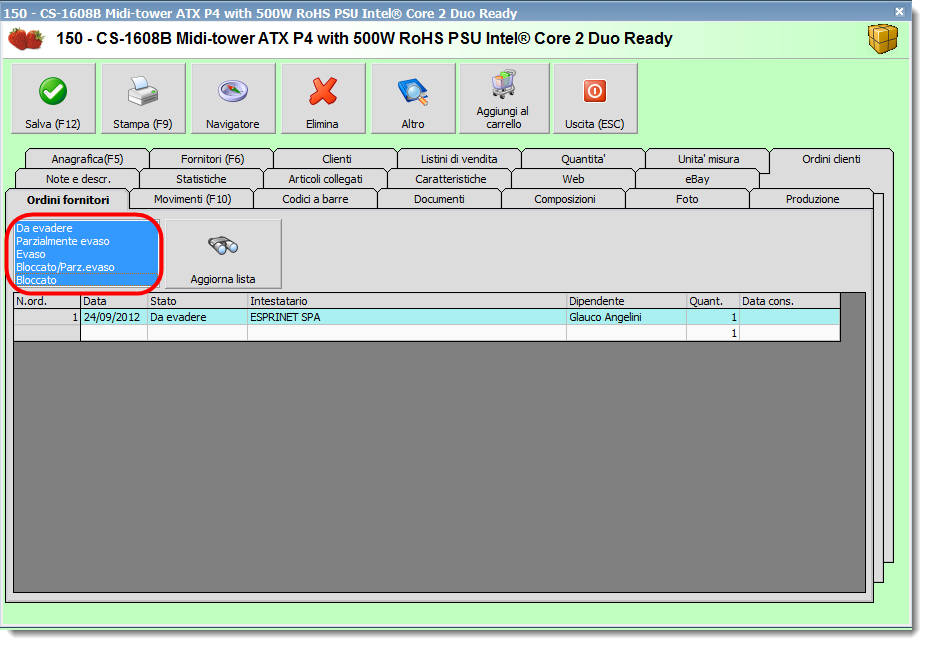Open the Documenti tab
Screen dimensions: 927x645
(x=439, y=199)
